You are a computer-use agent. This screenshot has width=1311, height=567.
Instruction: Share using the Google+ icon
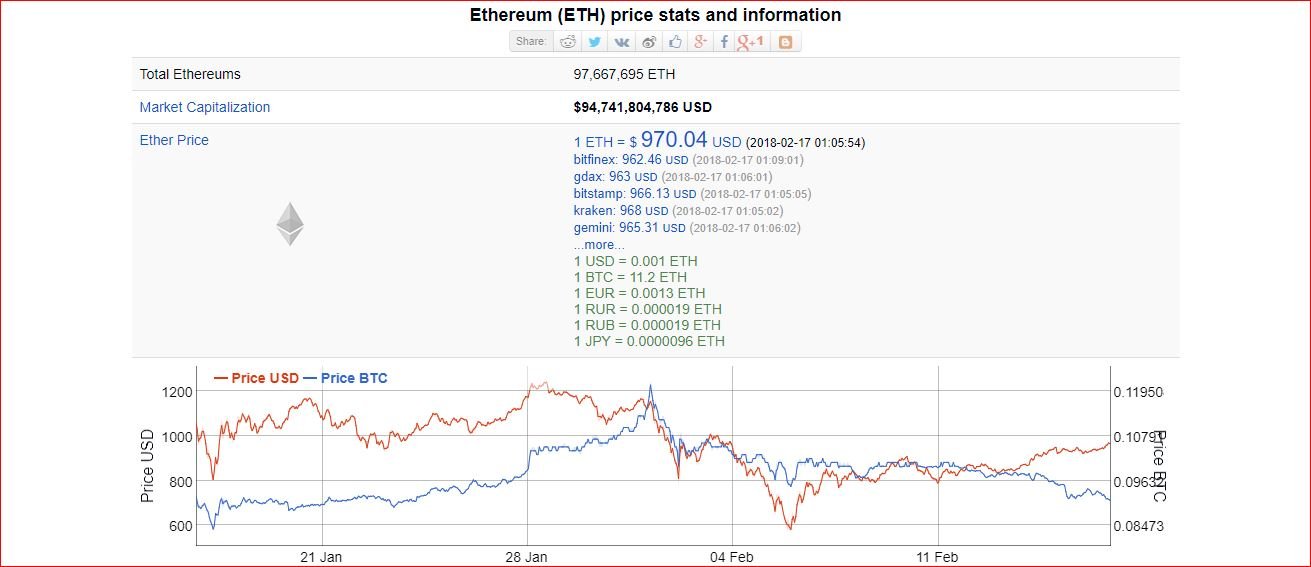click(700, 42)
